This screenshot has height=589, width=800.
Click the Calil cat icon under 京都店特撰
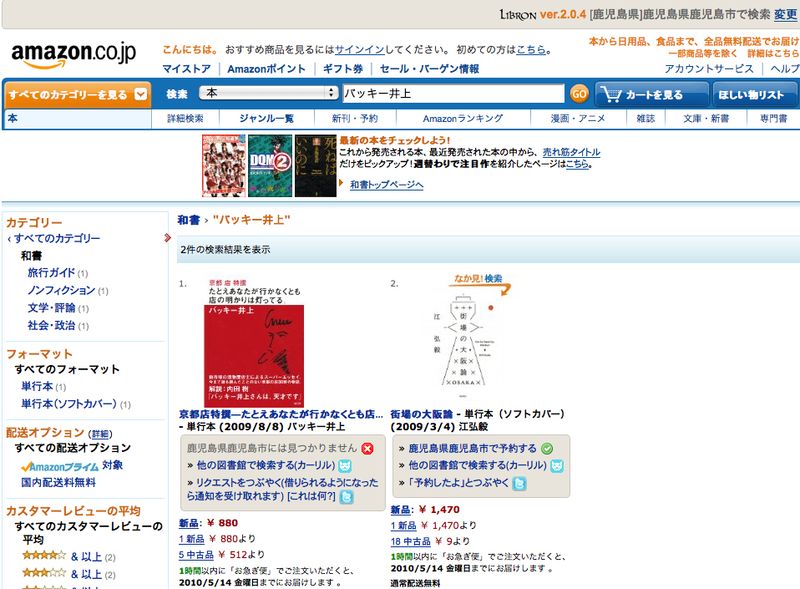pyautogui.click(x=345, y=465)
